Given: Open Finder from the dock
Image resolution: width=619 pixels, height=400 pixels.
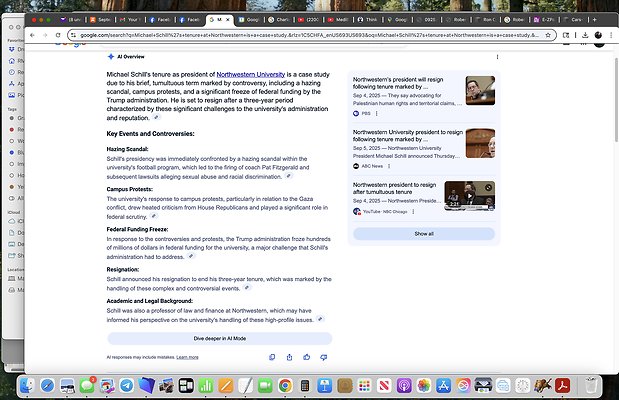Looking at the screenshot, I should point(27,385).
